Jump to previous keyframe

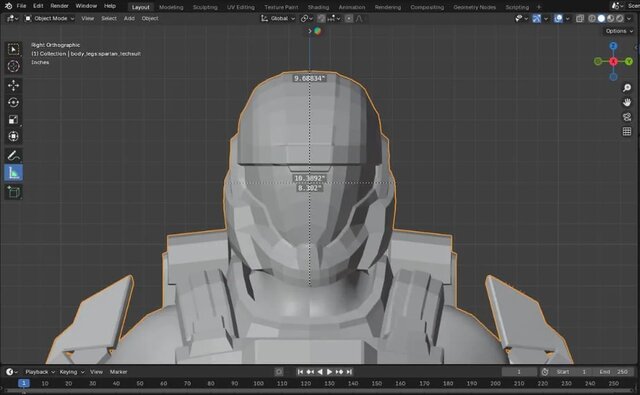[310, 372]
